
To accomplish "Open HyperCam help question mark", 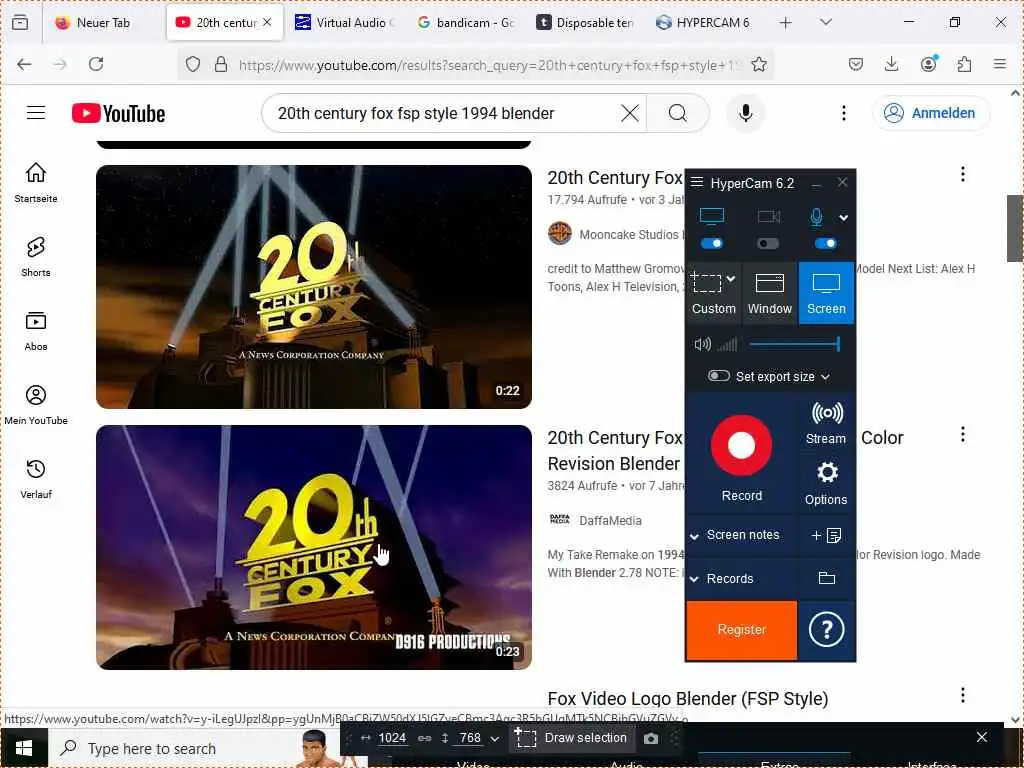I will click(826, 630).
